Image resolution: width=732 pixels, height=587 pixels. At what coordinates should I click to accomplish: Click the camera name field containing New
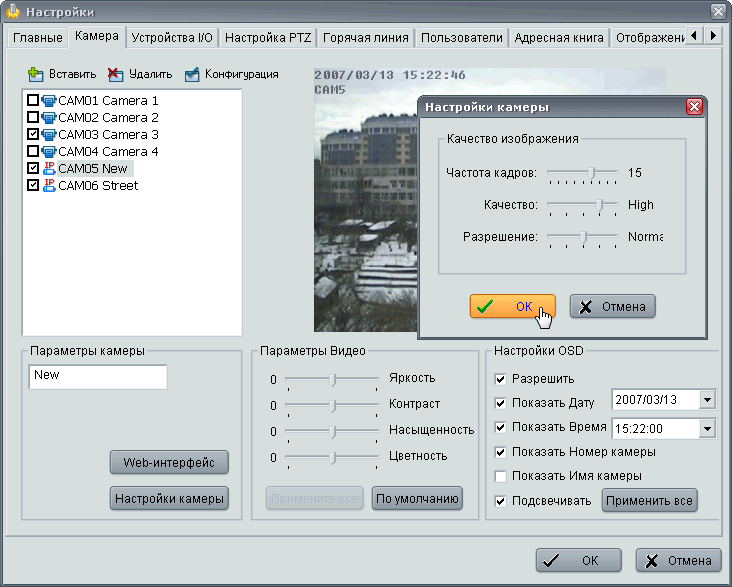tap(98, 377)
